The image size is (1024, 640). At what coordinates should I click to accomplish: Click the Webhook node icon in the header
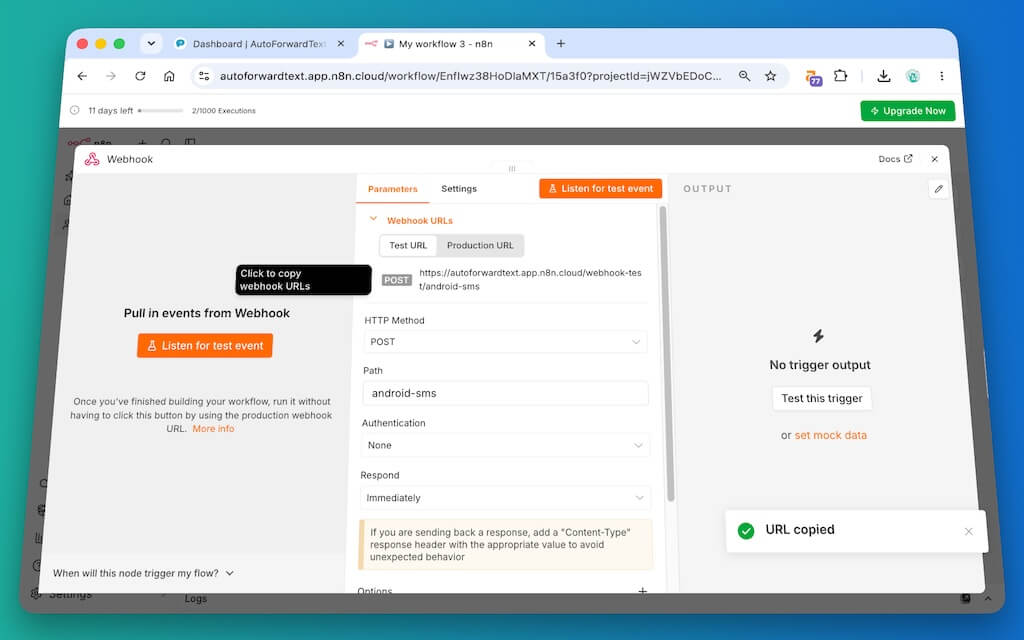[x=92, y=159]
